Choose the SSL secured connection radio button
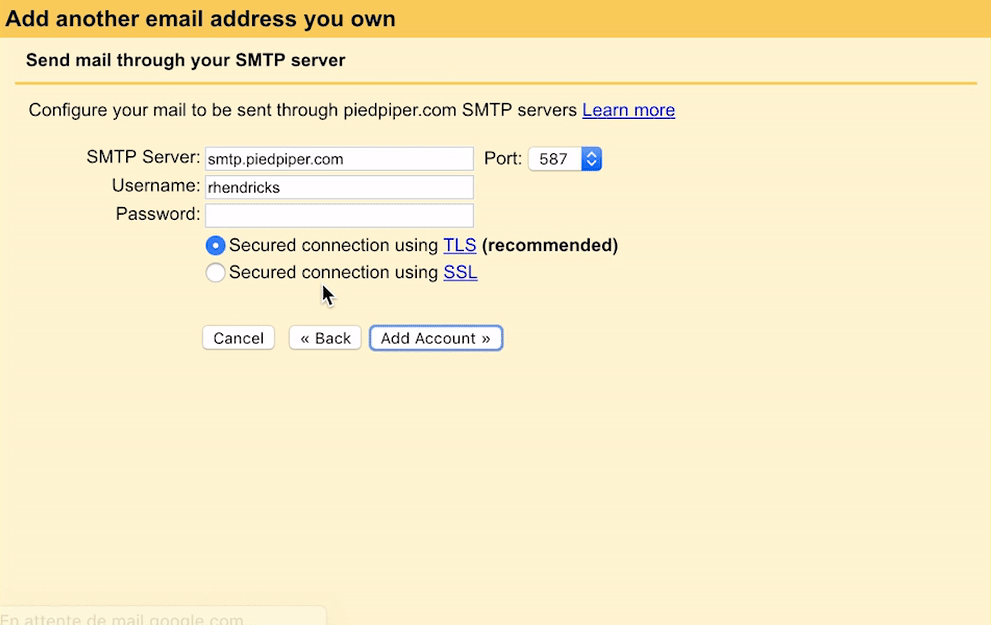This screenshot has width=991, height=625. click(x=215, y=273)
